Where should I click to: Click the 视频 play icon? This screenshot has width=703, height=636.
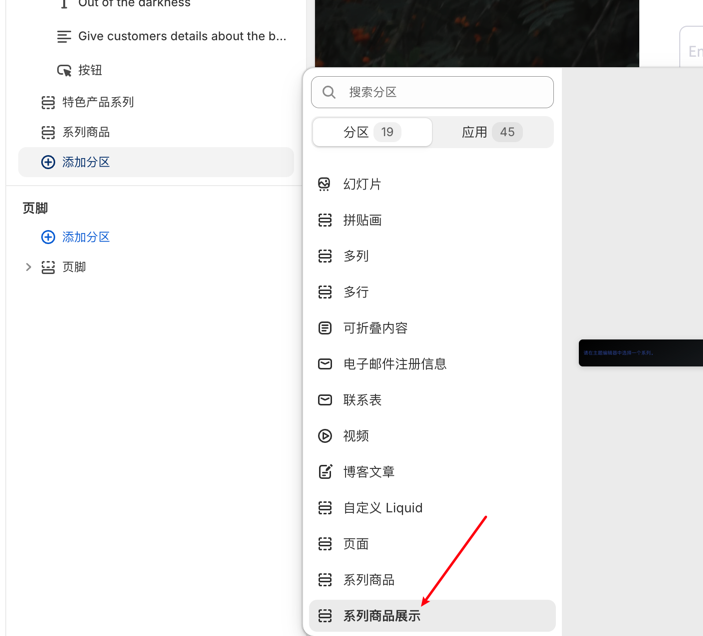[325, 436]
